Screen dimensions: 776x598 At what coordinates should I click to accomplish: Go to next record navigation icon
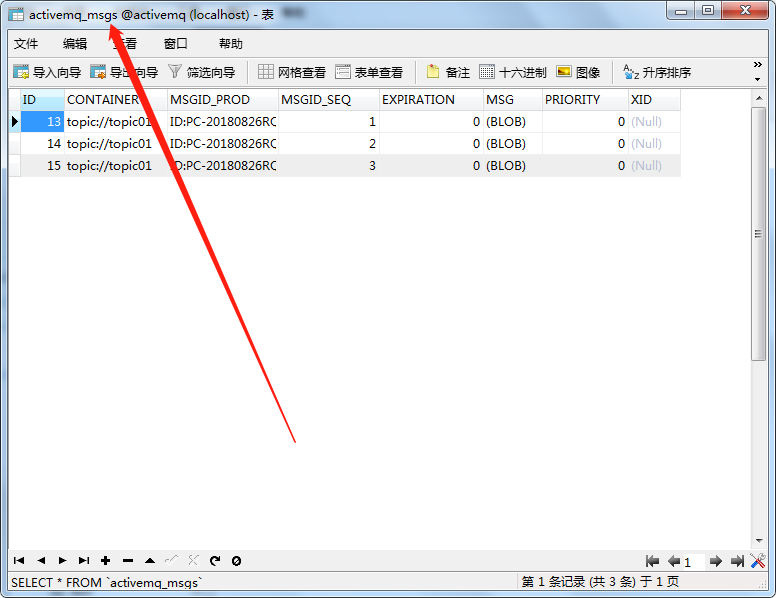pyautogui.click(x=62, y=560)
